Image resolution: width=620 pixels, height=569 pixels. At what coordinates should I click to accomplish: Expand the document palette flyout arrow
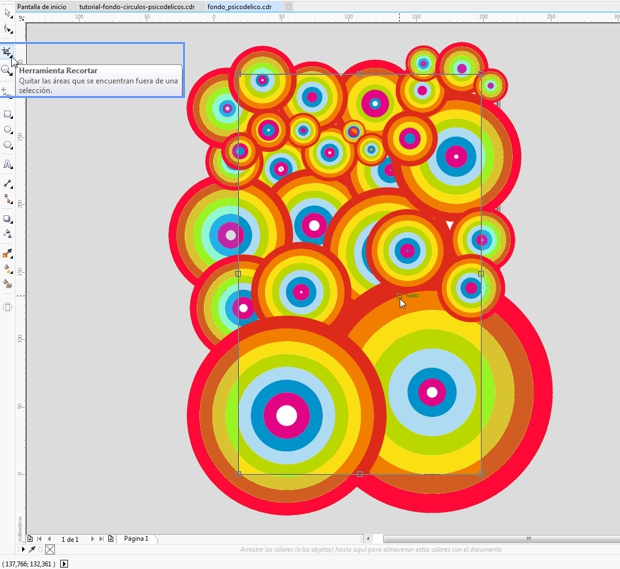[23, 549]
